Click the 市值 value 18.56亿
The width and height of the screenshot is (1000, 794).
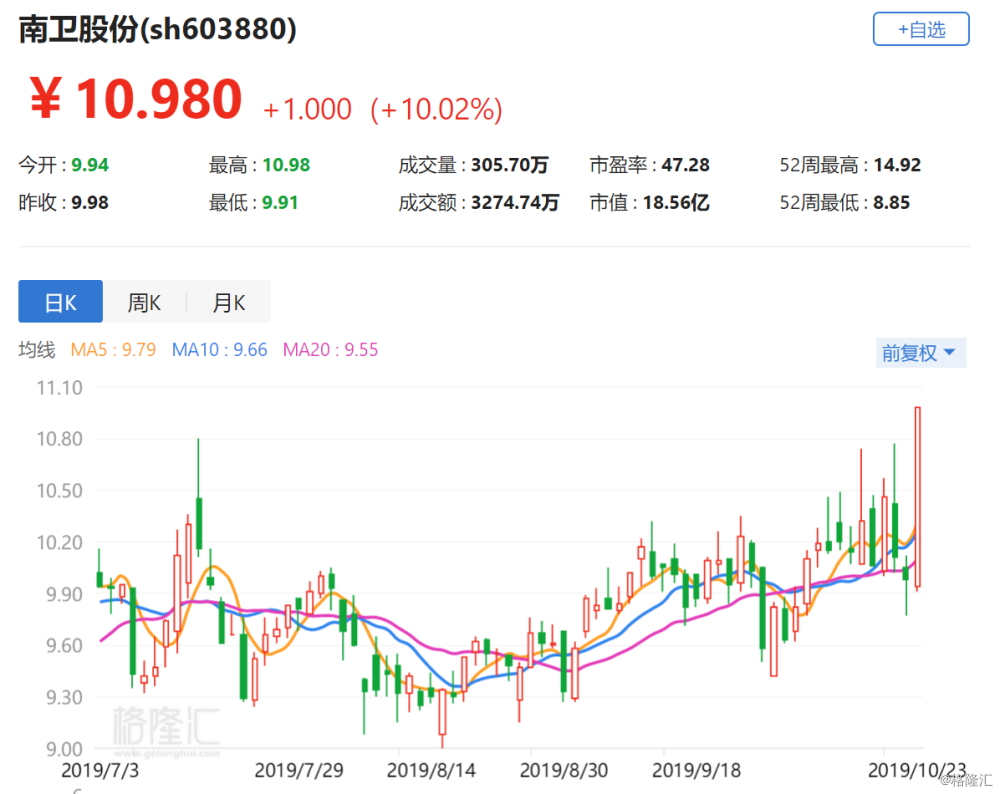click(x=676, y=203)
